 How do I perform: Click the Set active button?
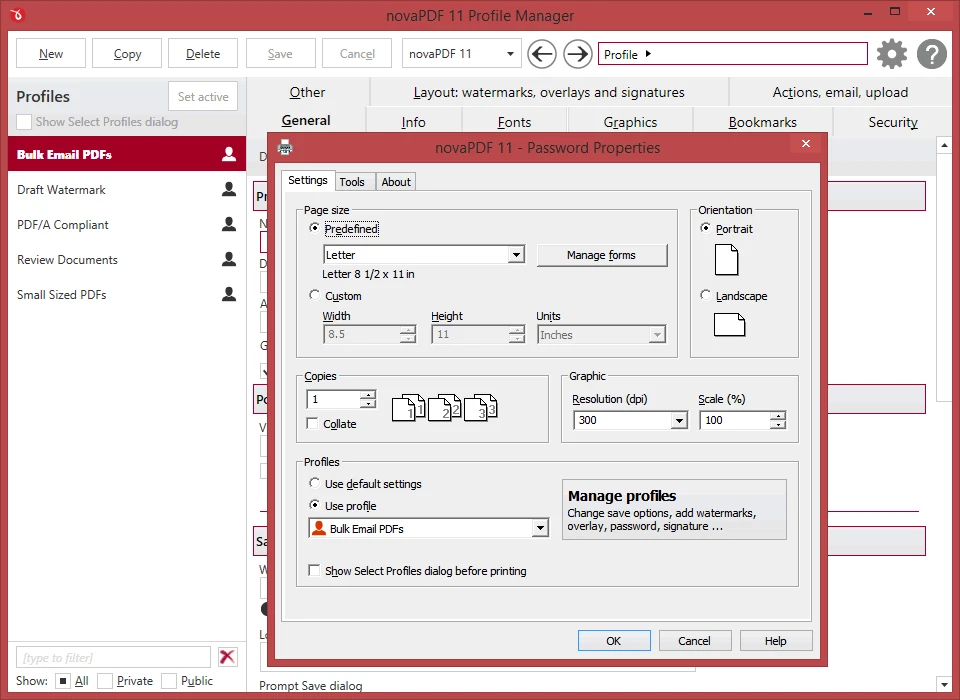[202, 96]
